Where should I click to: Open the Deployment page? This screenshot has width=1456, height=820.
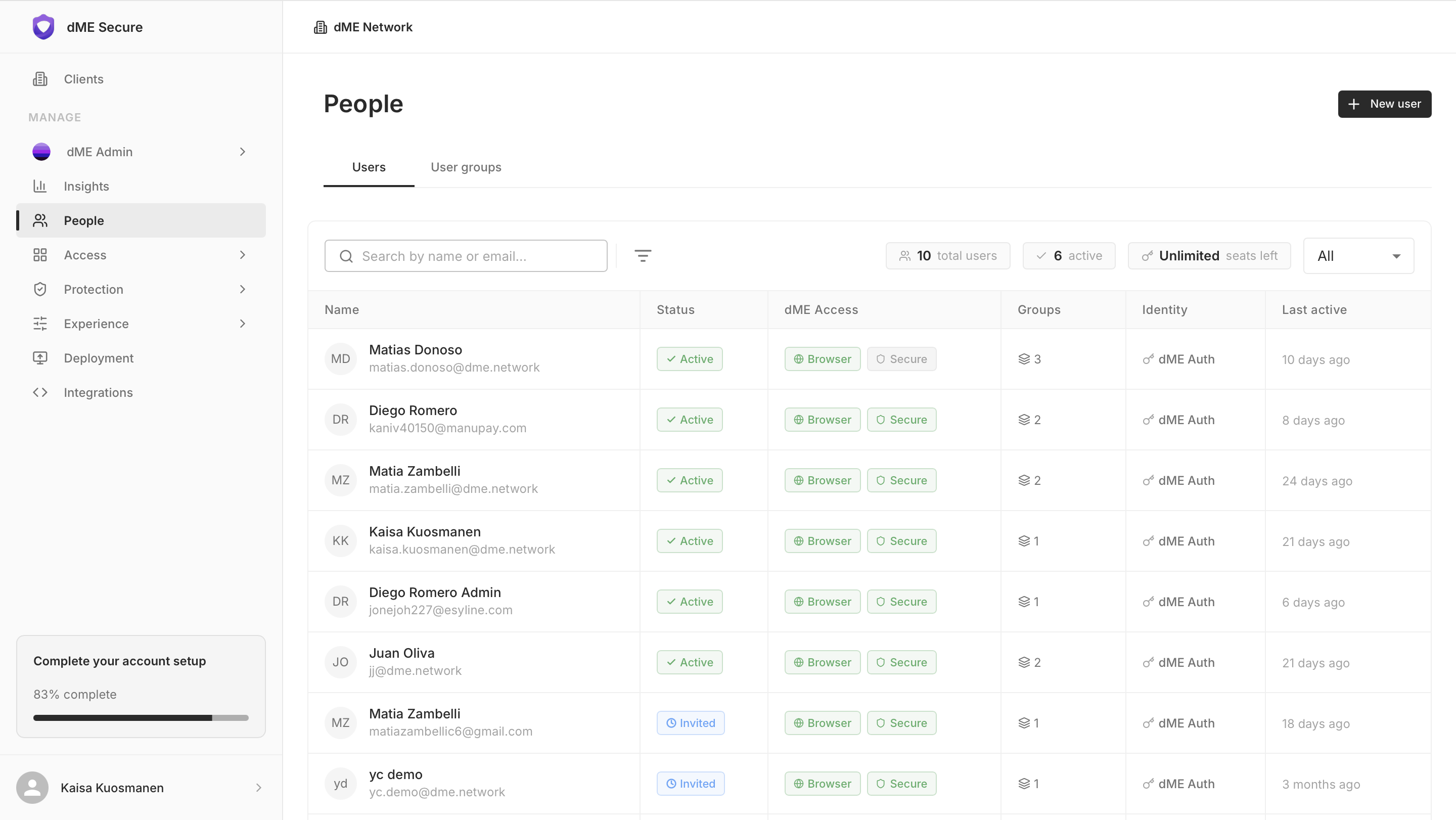click(x=99, y=358)
